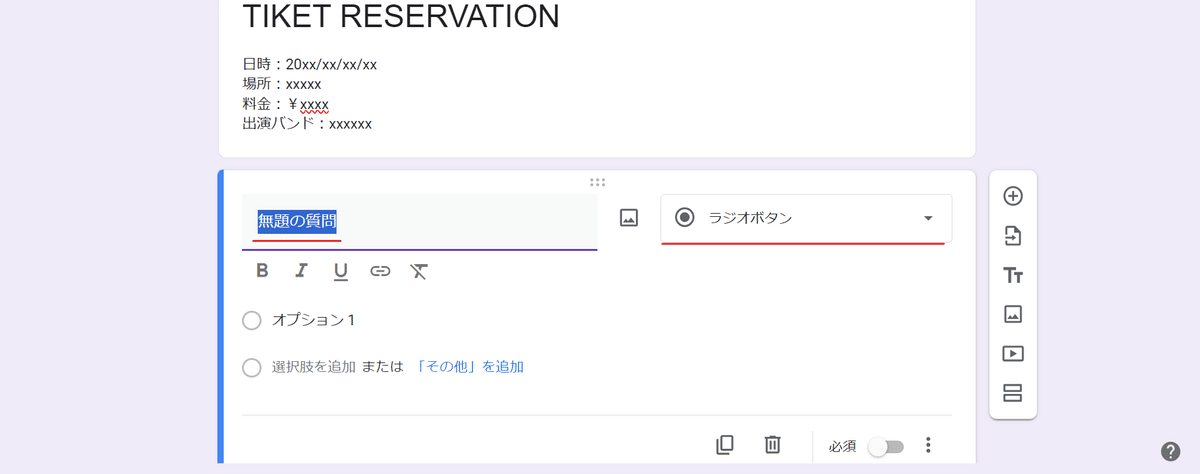Screen dimensions: 1200x474
Task: Click the TIKET RESERVATION form title
Action: pyautogui.click(x=401, y=16)
